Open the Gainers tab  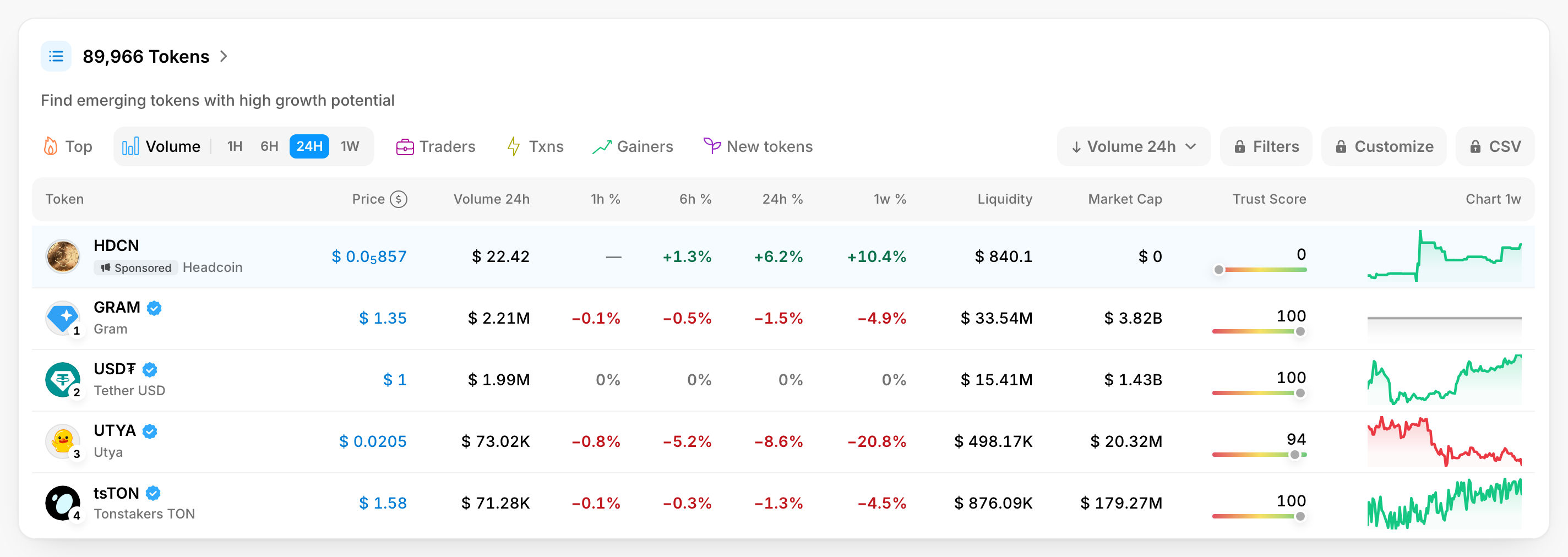633,147
